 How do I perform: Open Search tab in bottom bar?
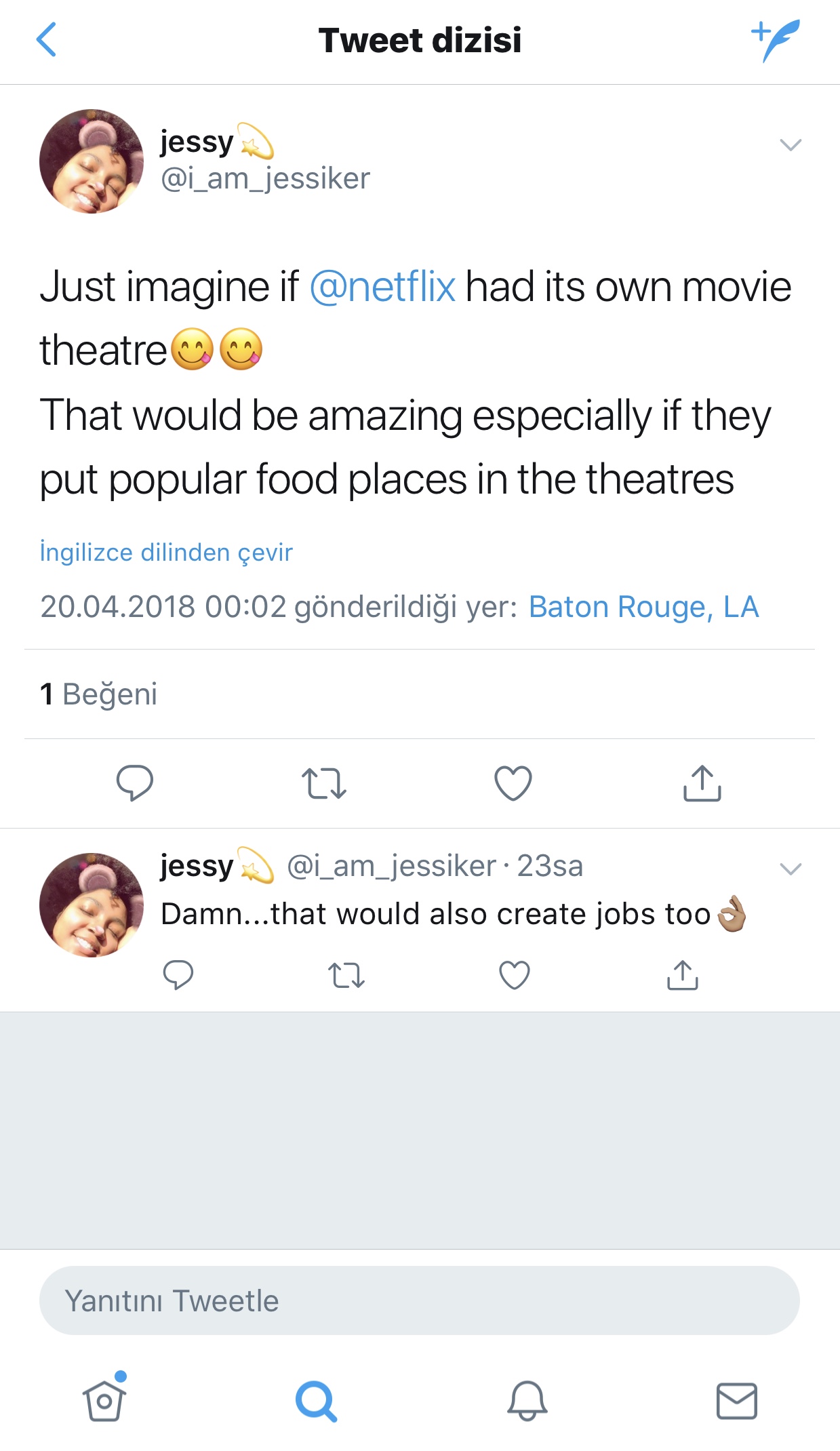(x=316, y=1400)
